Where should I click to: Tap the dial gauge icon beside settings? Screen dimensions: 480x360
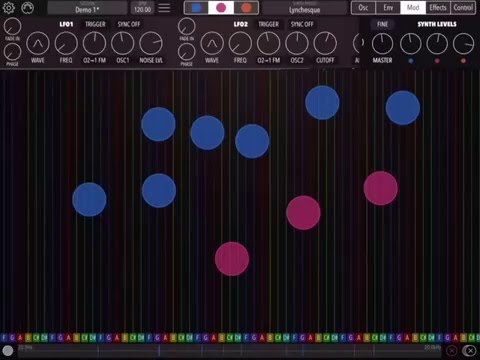coord(27,8)
